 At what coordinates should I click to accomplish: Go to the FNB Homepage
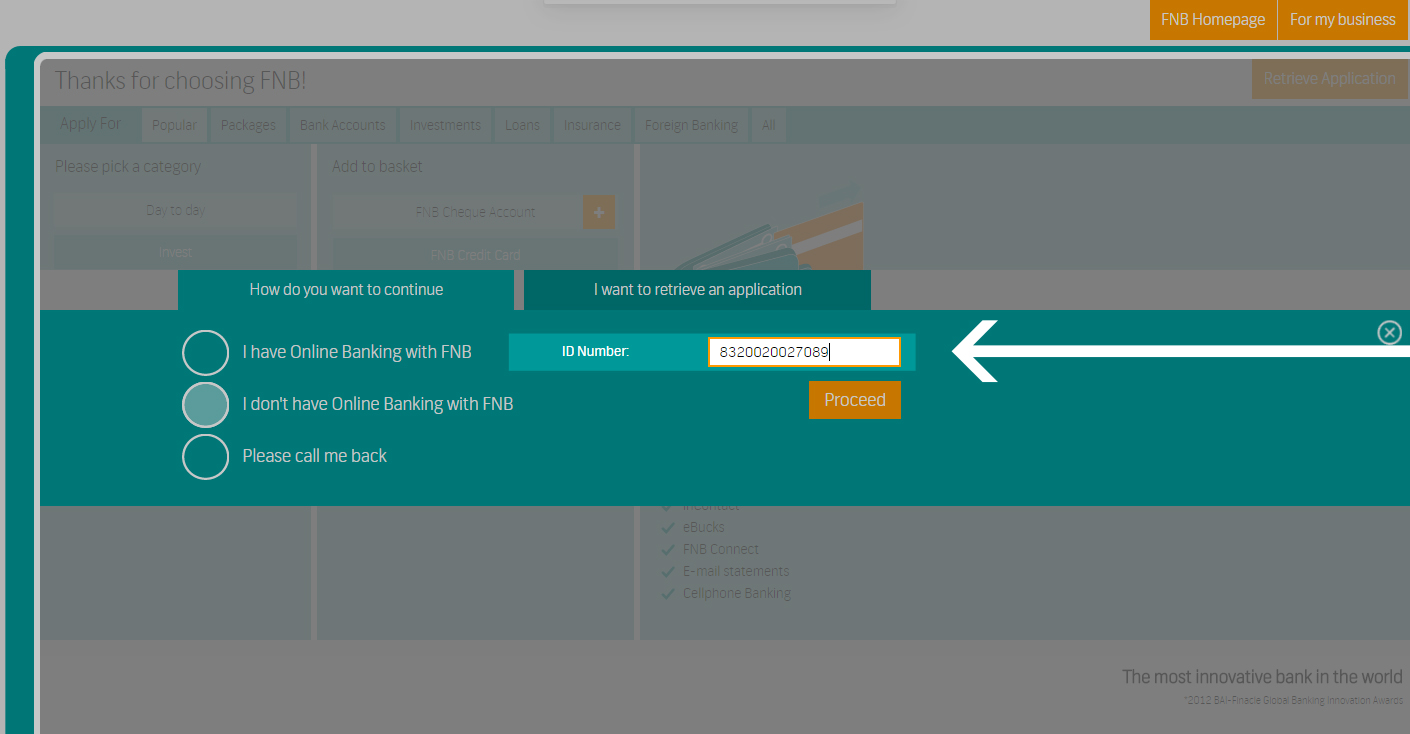[1212, 20]
